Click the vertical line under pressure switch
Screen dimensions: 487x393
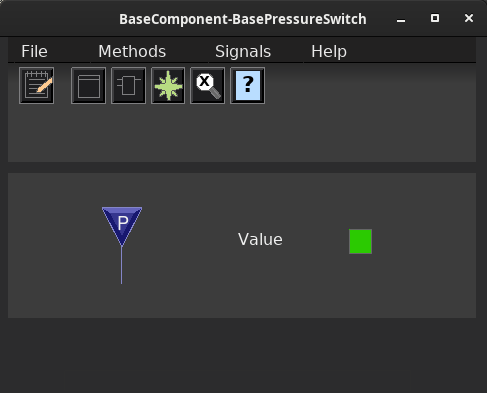pyautogui.click(x=122, y=265)
